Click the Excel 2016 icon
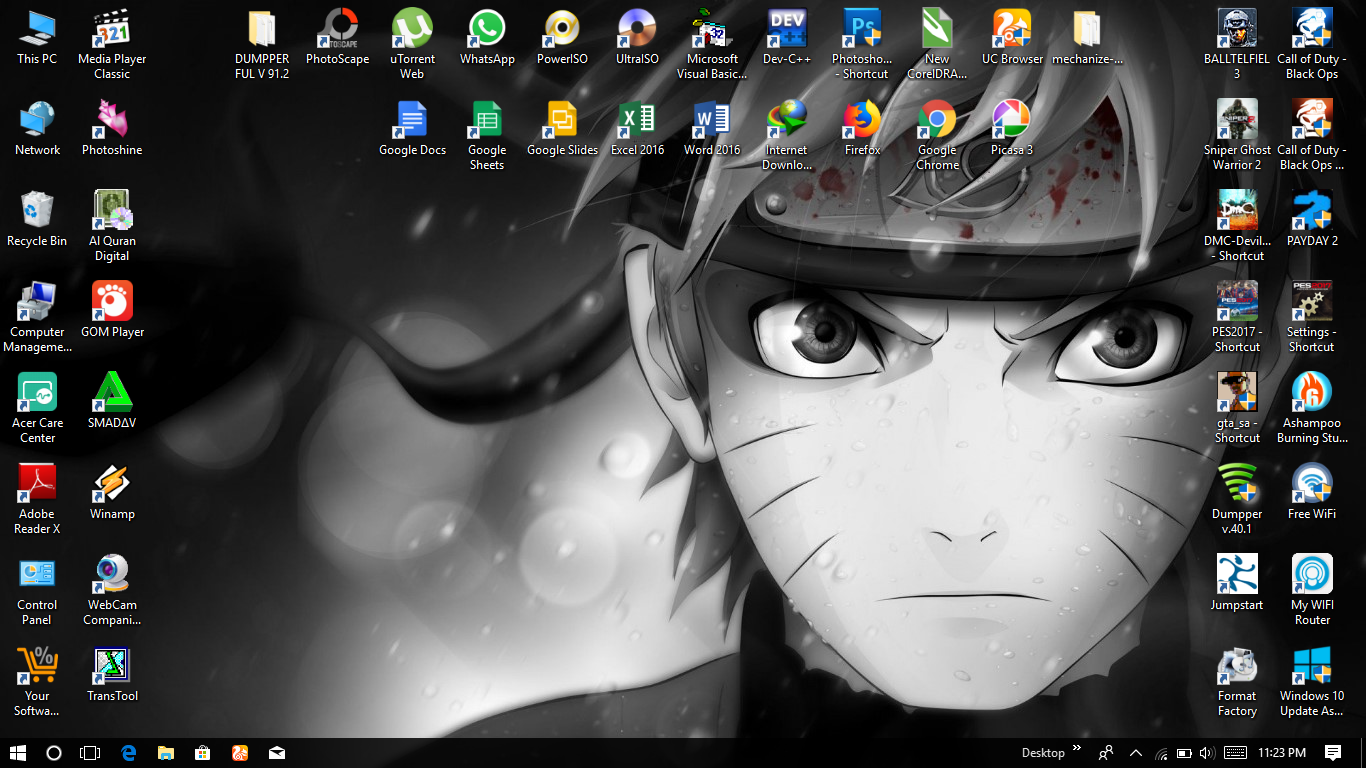Image resolution: width=1366 pixels, height=768 pixels. [x=637, y=120]
